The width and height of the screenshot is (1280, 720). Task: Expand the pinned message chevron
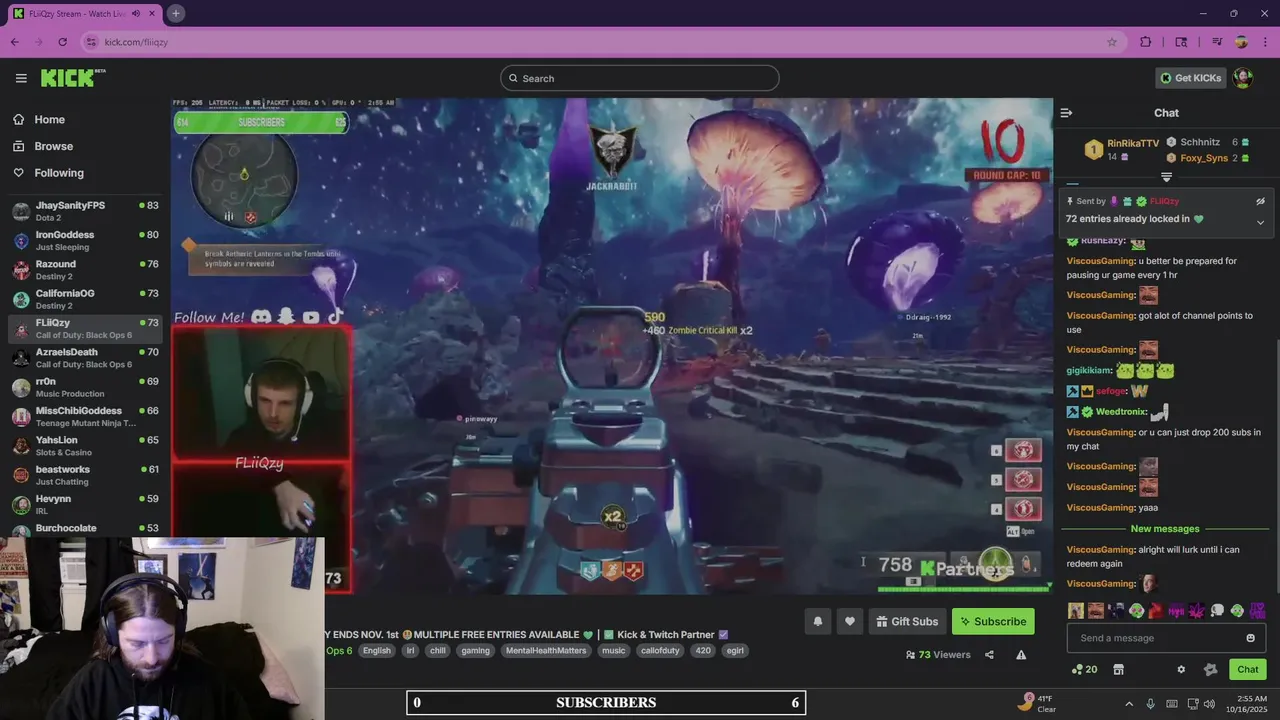click(x=1260, y=222)
